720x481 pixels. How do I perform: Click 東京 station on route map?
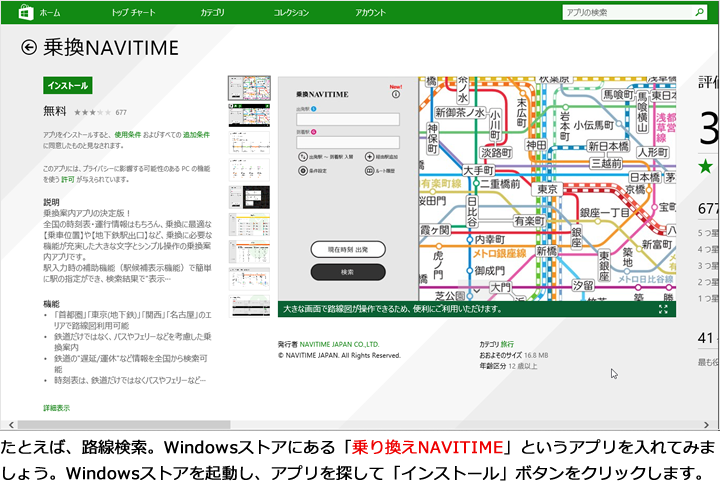(547, 189)
